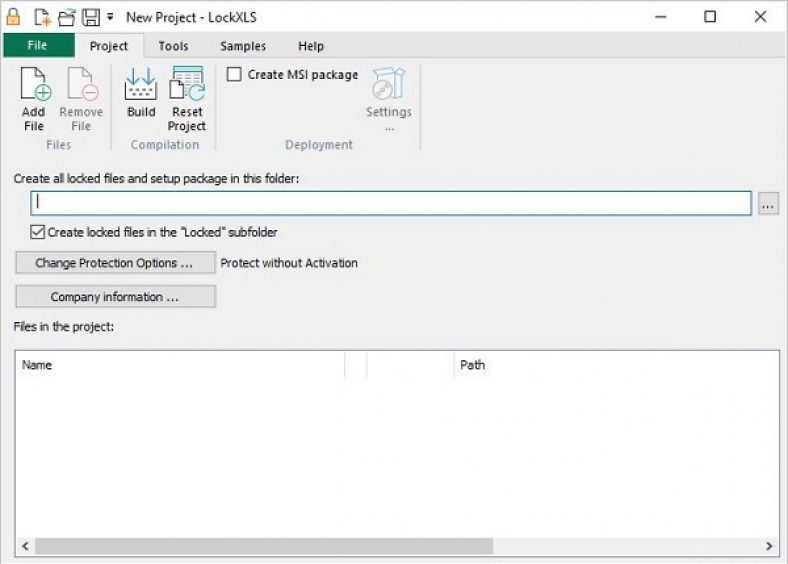Click Change Protection Options button
This screenshot has height=564, width=788.
pyautogui.click(x=115, y=263)
